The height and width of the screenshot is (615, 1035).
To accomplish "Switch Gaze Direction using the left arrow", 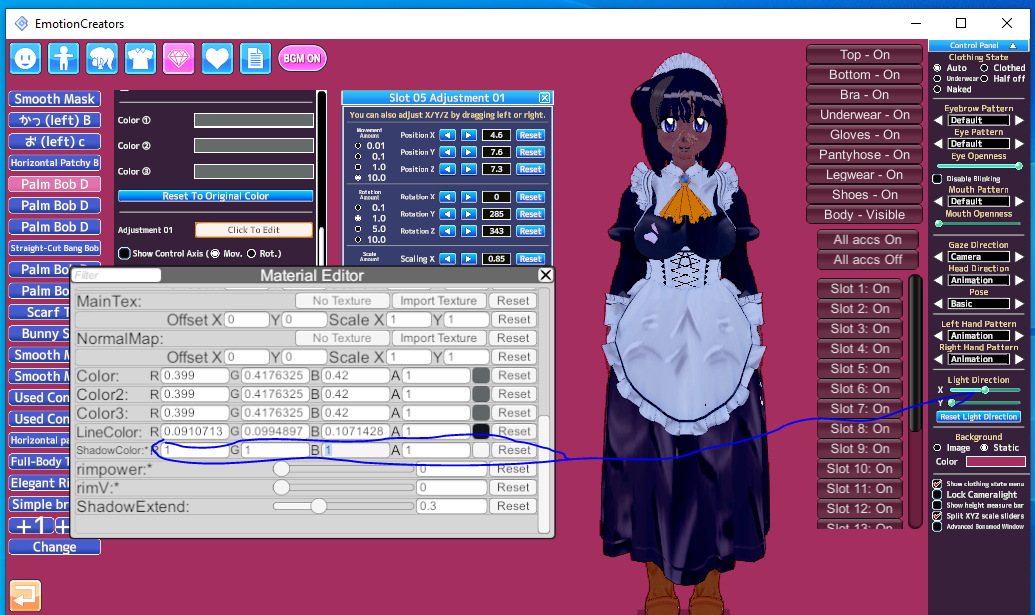I will (x=939, y=257).
